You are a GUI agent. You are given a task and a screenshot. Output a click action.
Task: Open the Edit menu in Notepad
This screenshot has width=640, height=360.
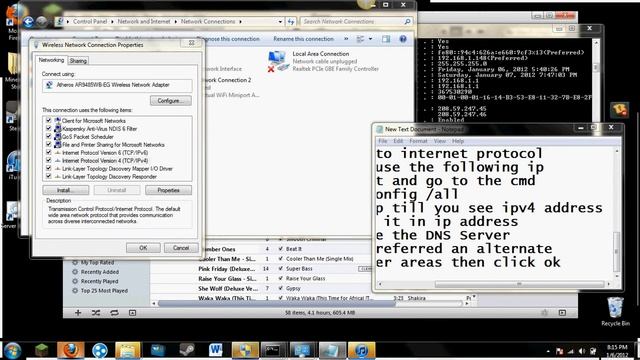[x=398, y=141]
